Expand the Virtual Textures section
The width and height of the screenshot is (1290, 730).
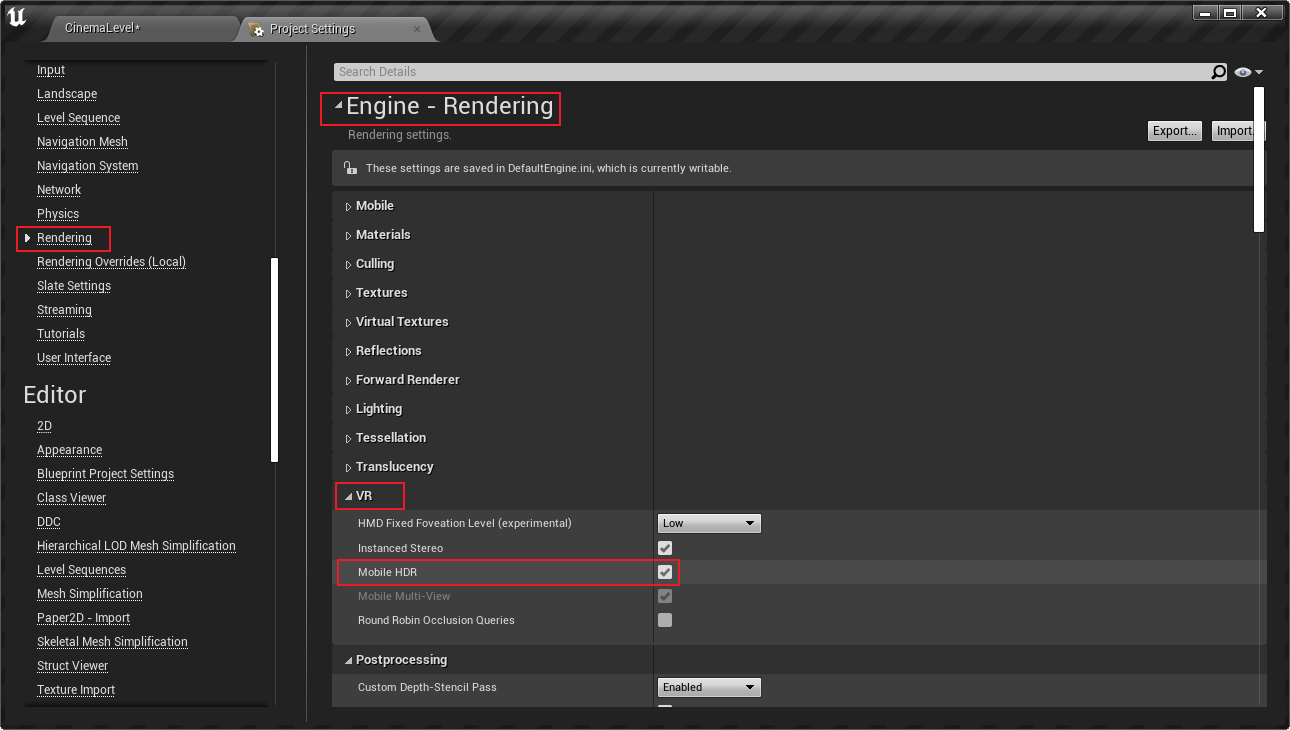pyautogui.click(x=349, y=322)
